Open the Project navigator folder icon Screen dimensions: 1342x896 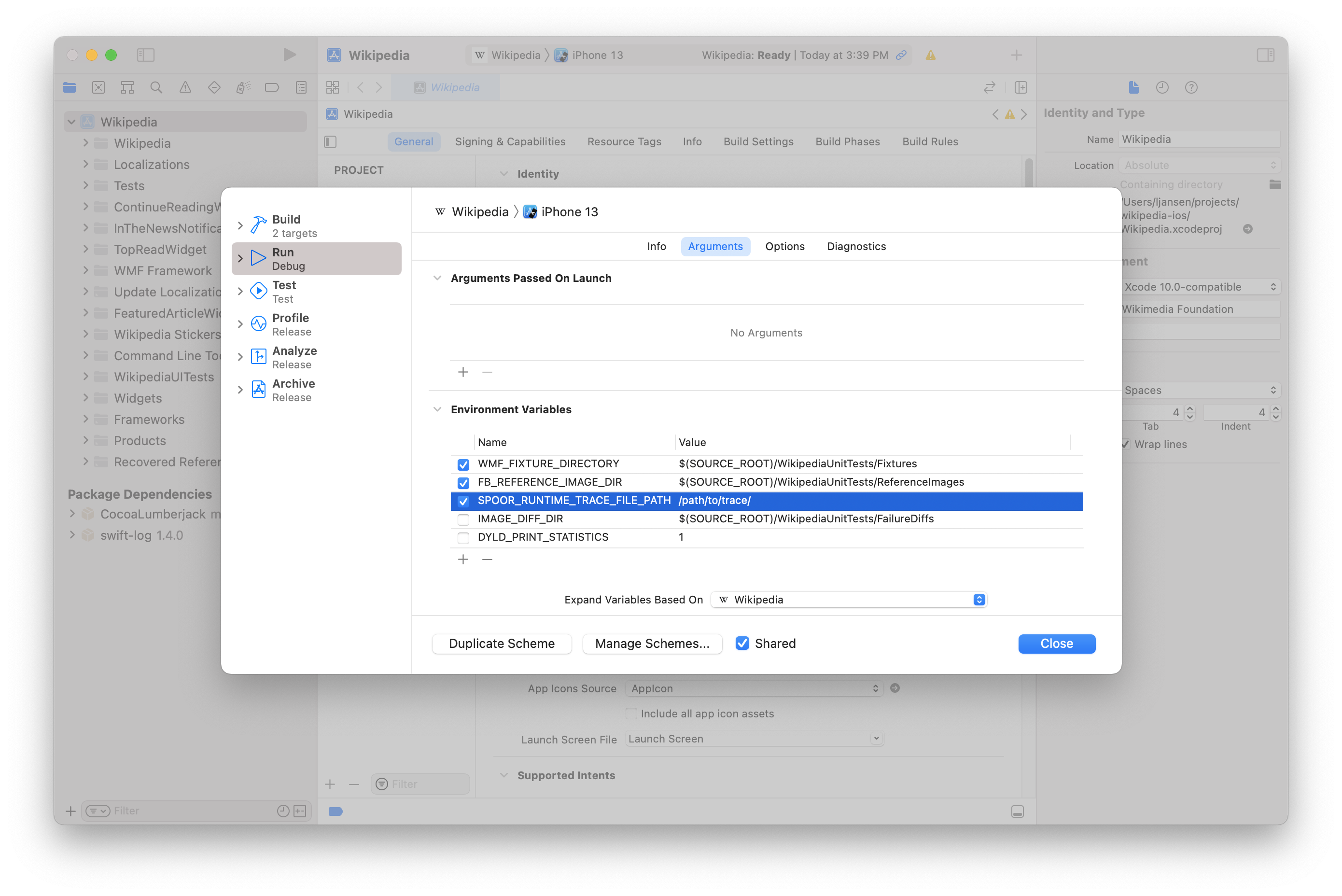(70, 87)
